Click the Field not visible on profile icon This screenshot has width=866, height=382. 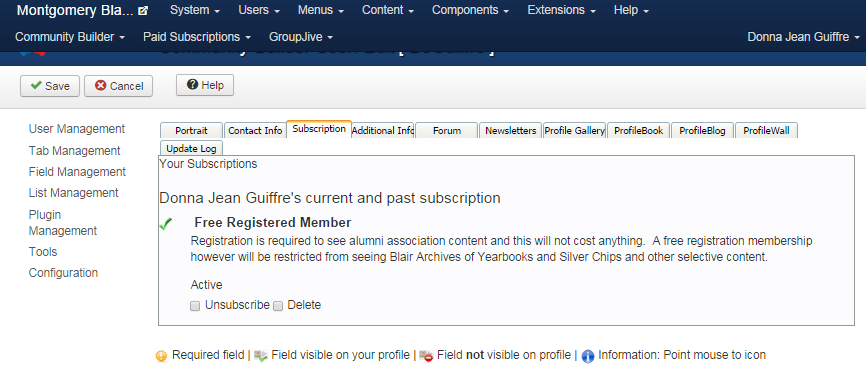pos(426,356)
